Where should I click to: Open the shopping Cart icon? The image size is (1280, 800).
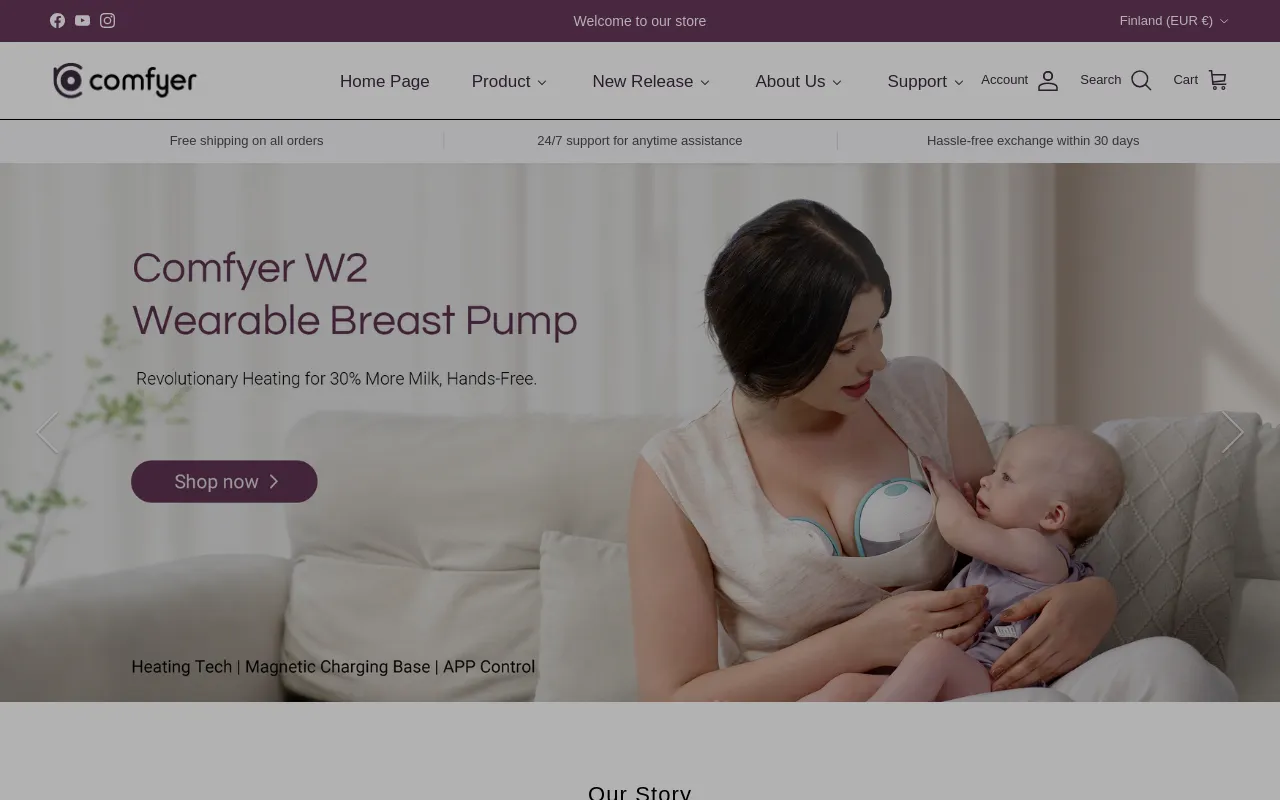click(1217, 80)
